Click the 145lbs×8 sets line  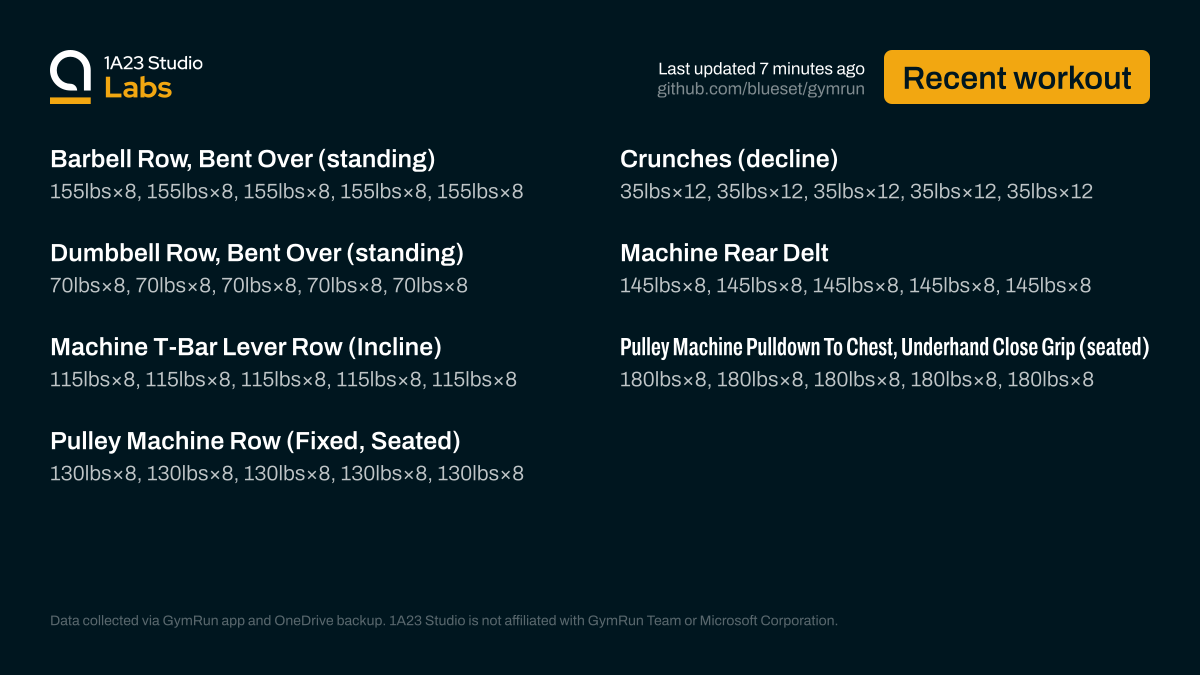point(855,286)
